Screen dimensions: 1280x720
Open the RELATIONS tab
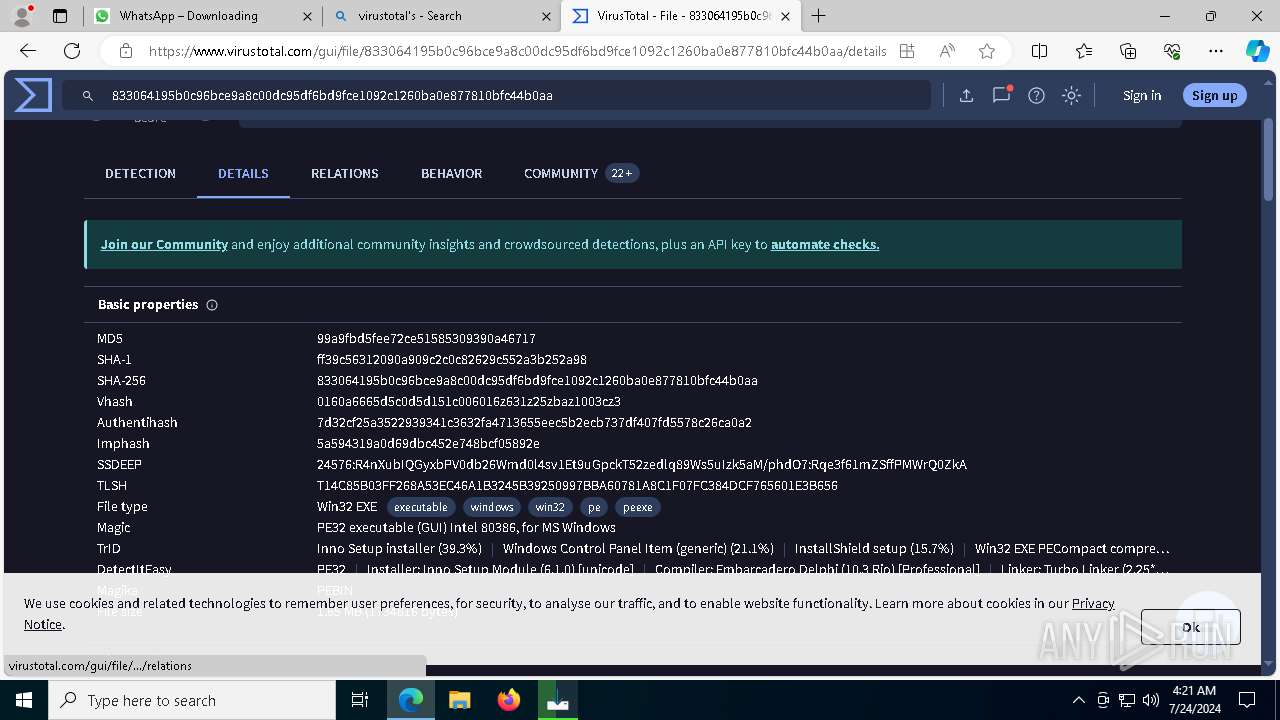[x=344, y=173]
